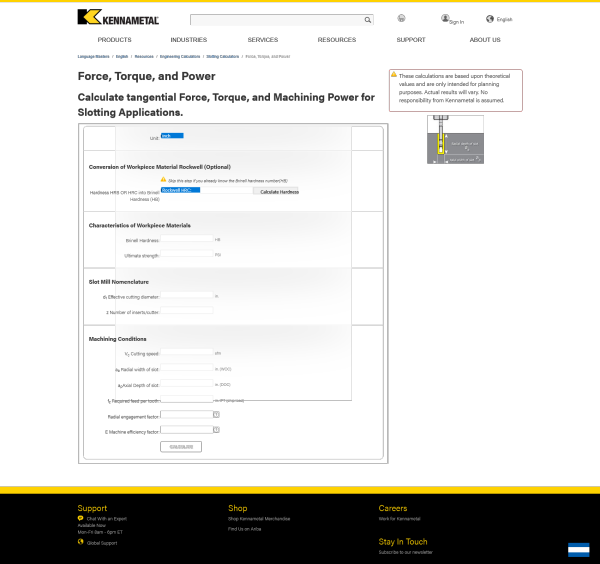Click the Axial Depth of slot input field
The width and height of the screenshot is (600, 564).
[187, 384]
